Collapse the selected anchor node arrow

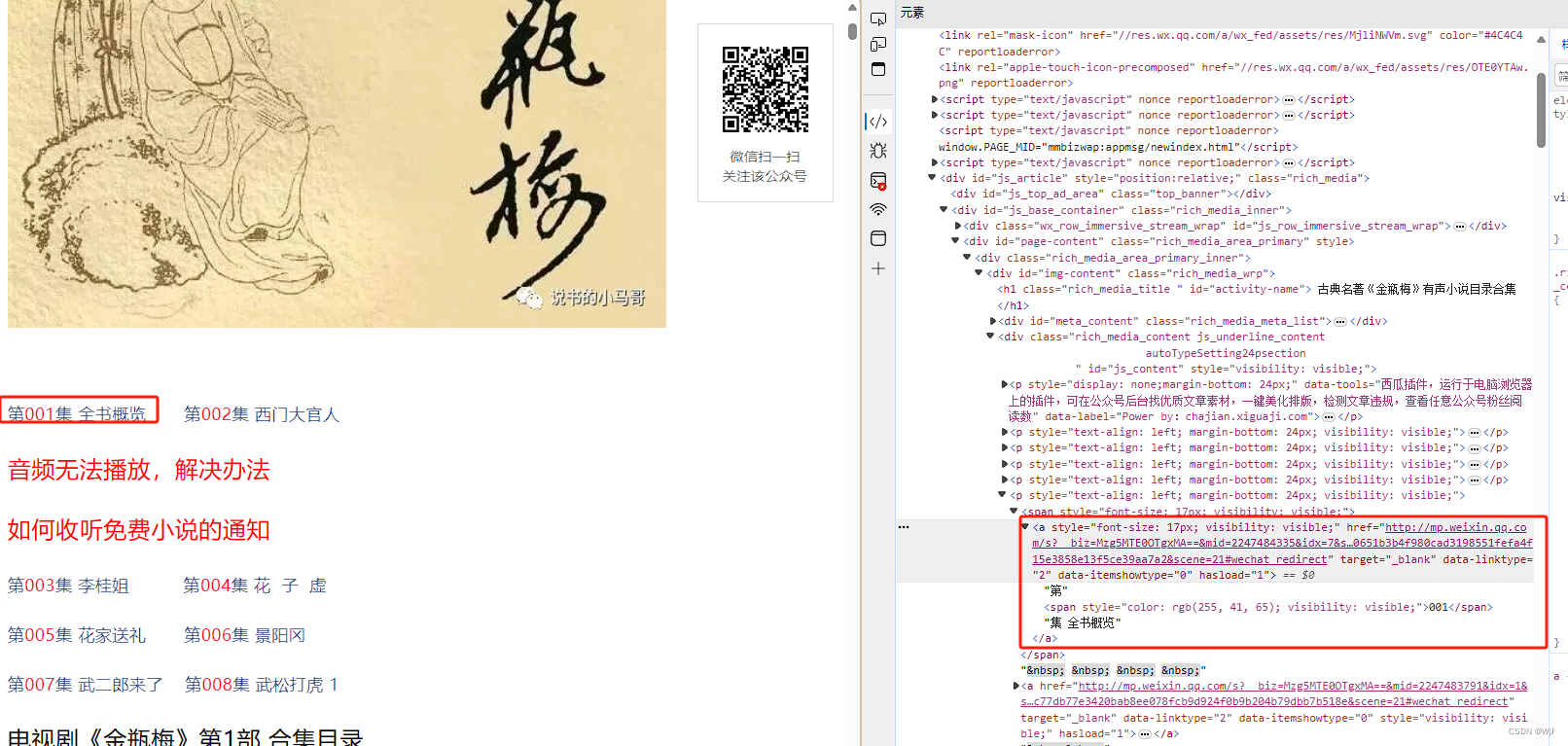[x=1025, y=527]
